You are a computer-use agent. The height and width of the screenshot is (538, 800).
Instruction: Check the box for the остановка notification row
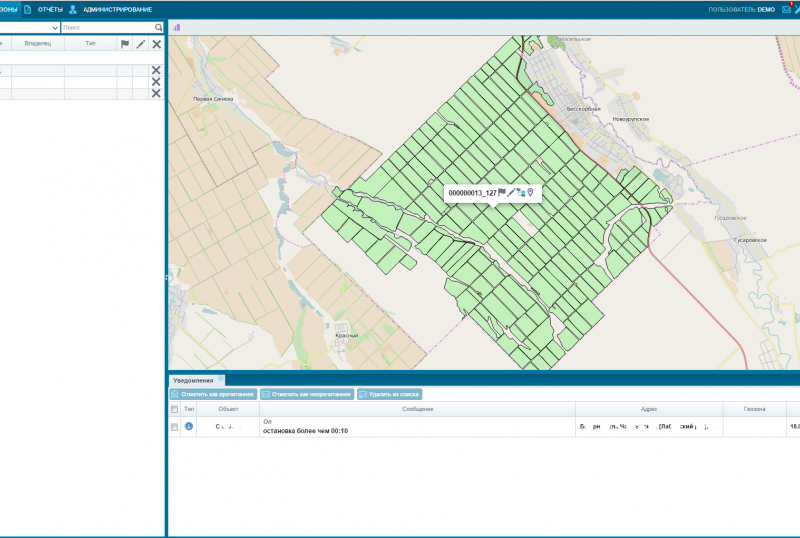point(175,427)
